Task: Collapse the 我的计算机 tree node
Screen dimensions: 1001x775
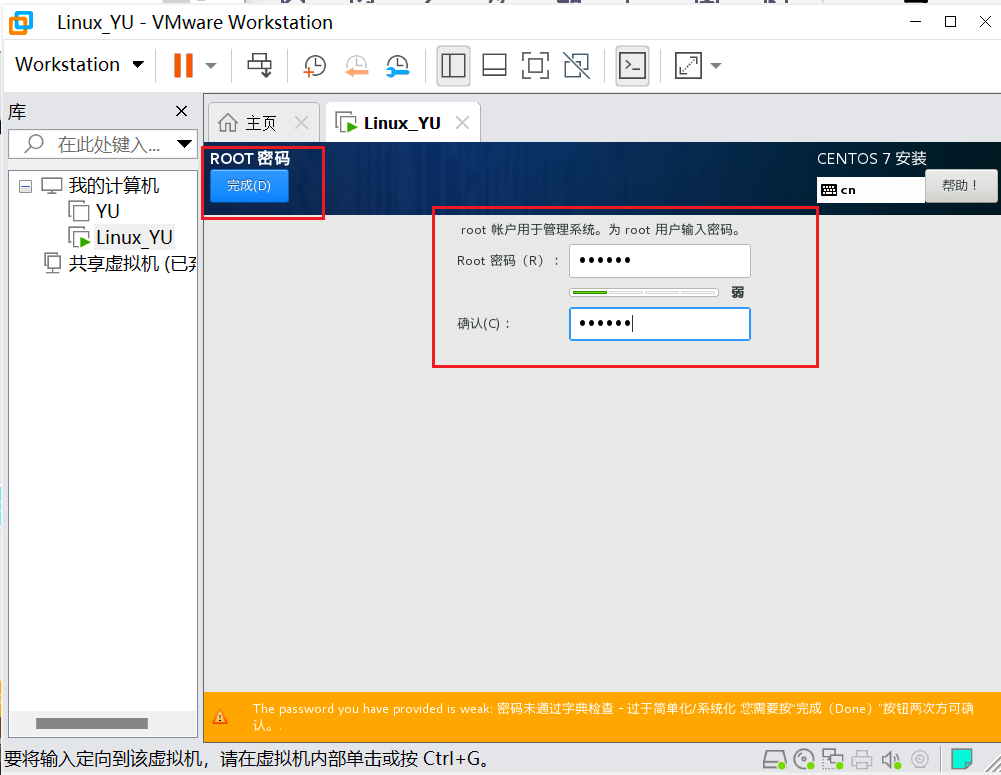Action: pyautogui.click(x=26, y=186)
